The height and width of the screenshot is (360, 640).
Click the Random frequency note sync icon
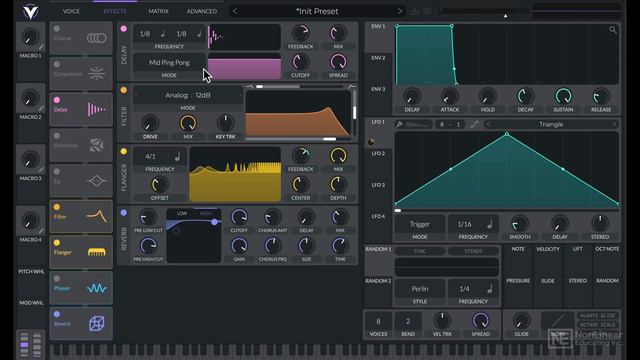(490, 289)
